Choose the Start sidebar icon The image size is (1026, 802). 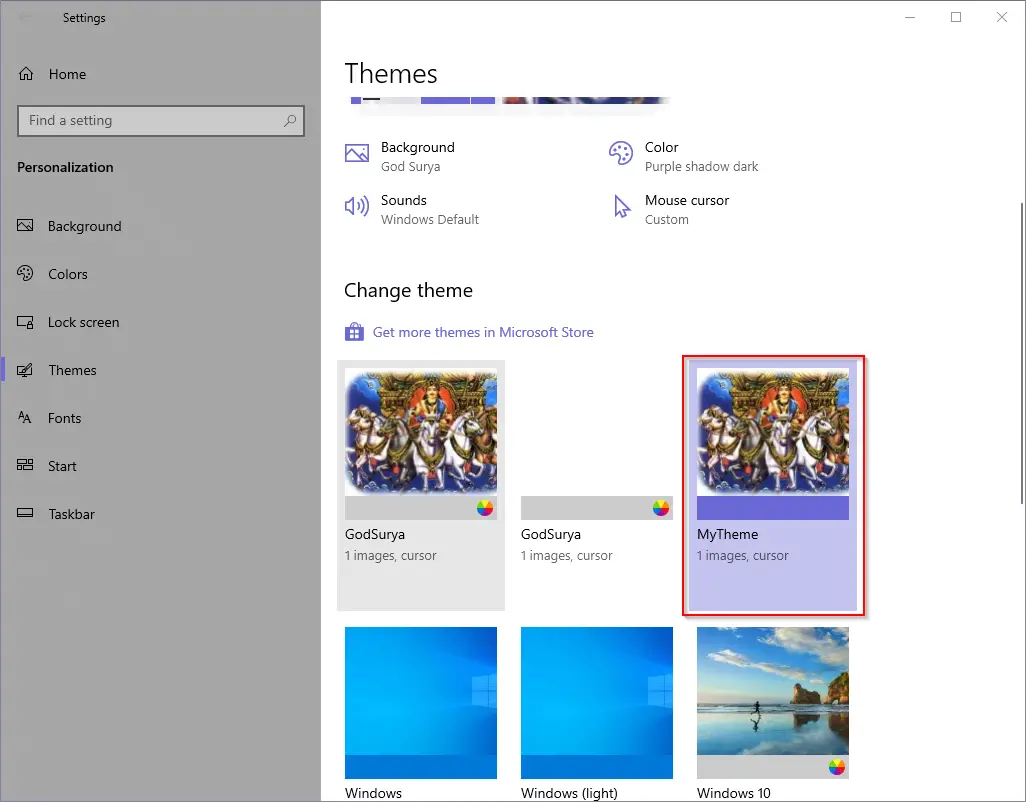point(25,465)
